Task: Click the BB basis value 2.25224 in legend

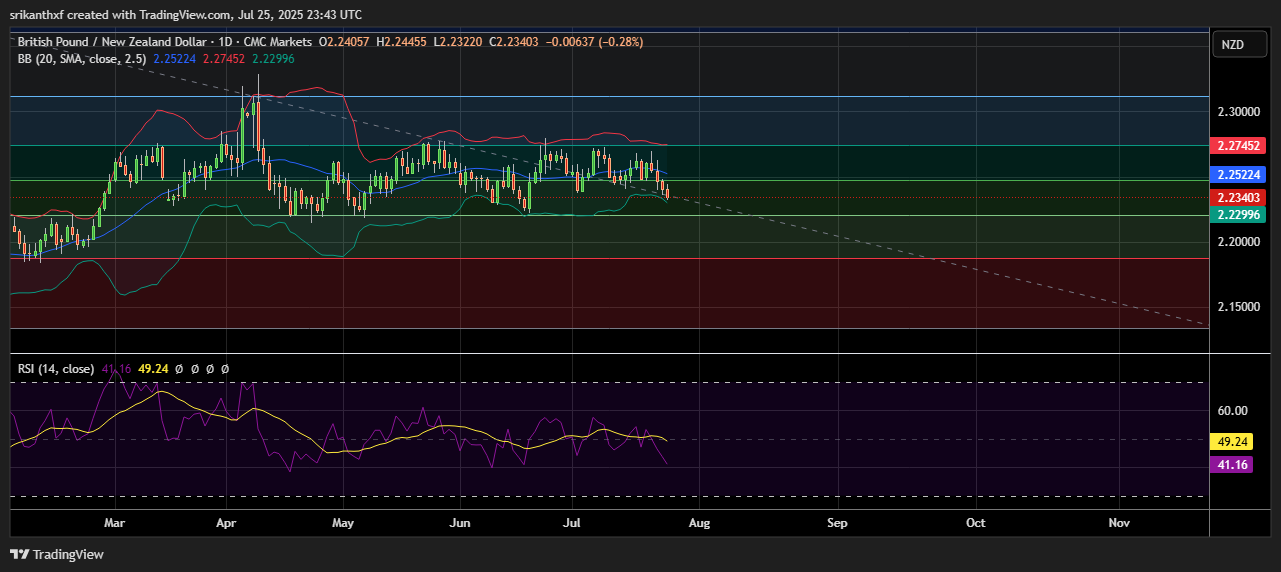Action: click(x=176, y=59)
